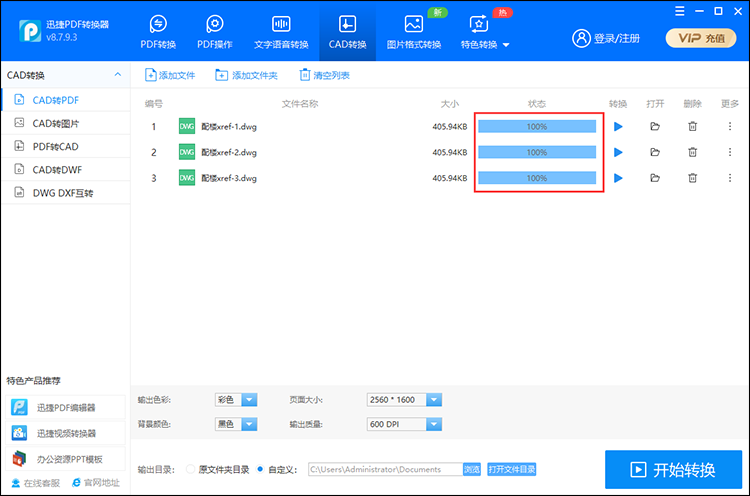750x496 pixels.
Task: Click file name 配楼xref-1.dwg
Action: (229, 127)
